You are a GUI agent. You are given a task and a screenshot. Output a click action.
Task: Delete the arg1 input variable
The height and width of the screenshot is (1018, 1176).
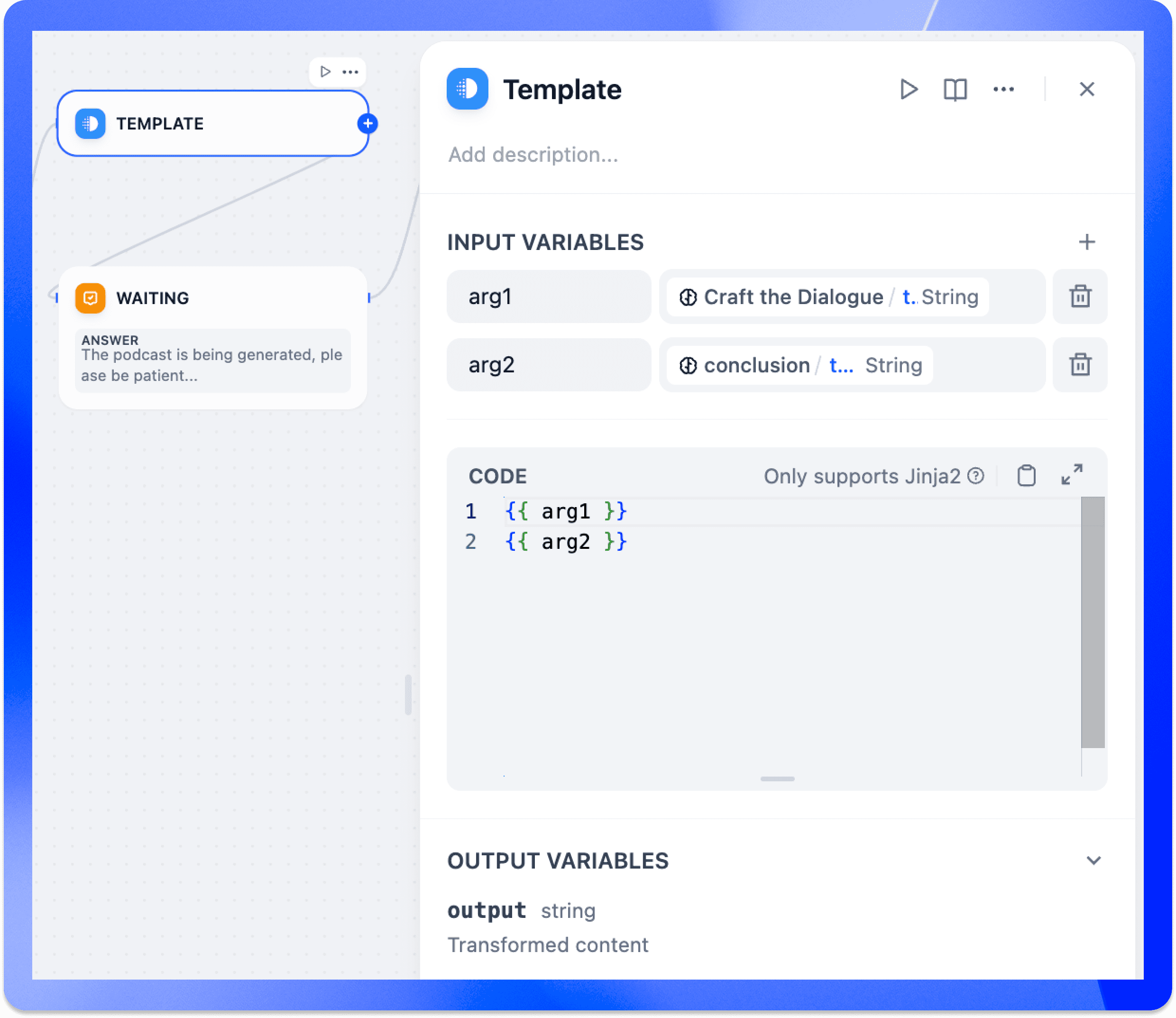pyautogui.click(x=1080, y=296)
